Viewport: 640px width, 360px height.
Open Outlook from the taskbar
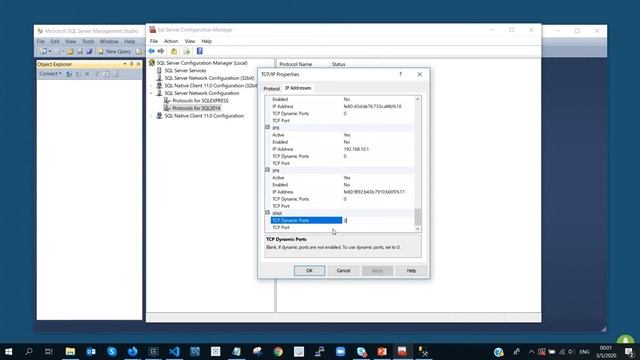point(91,351)
